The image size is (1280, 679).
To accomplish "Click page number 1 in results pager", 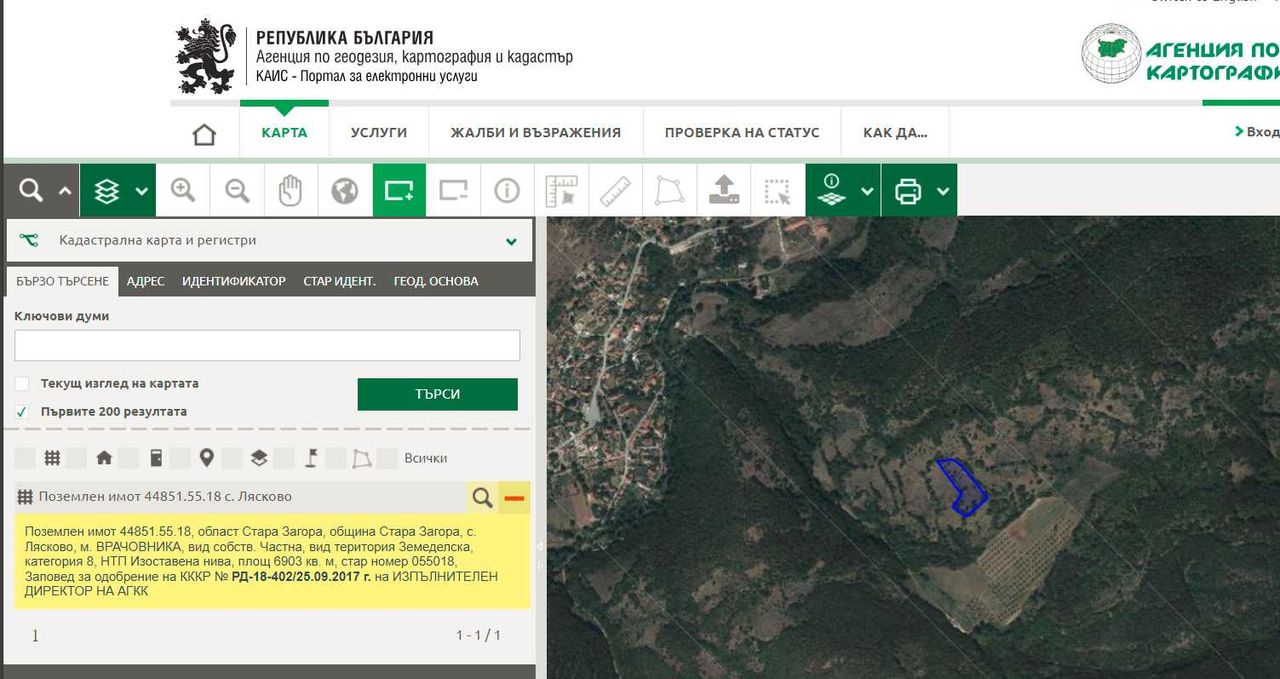I will tap(35, 635).
